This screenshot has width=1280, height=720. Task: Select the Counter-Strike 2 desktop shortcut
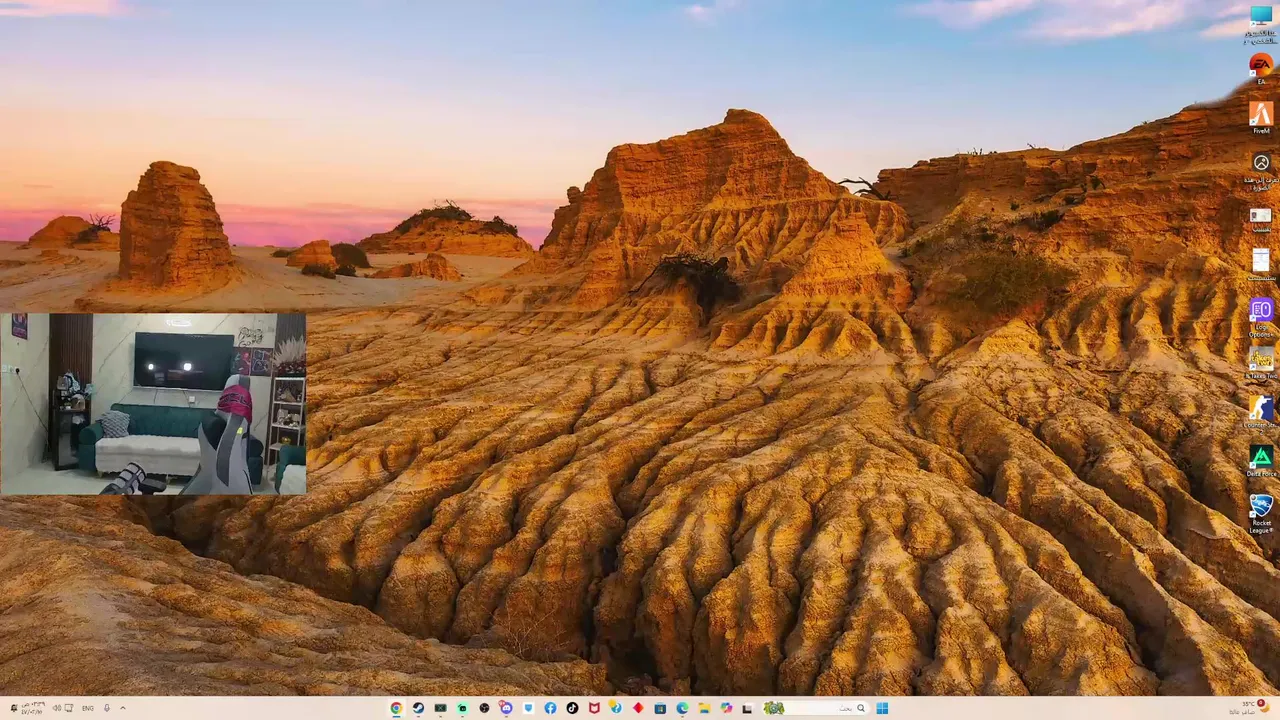pyautogui.click(x=1261, y=413)
